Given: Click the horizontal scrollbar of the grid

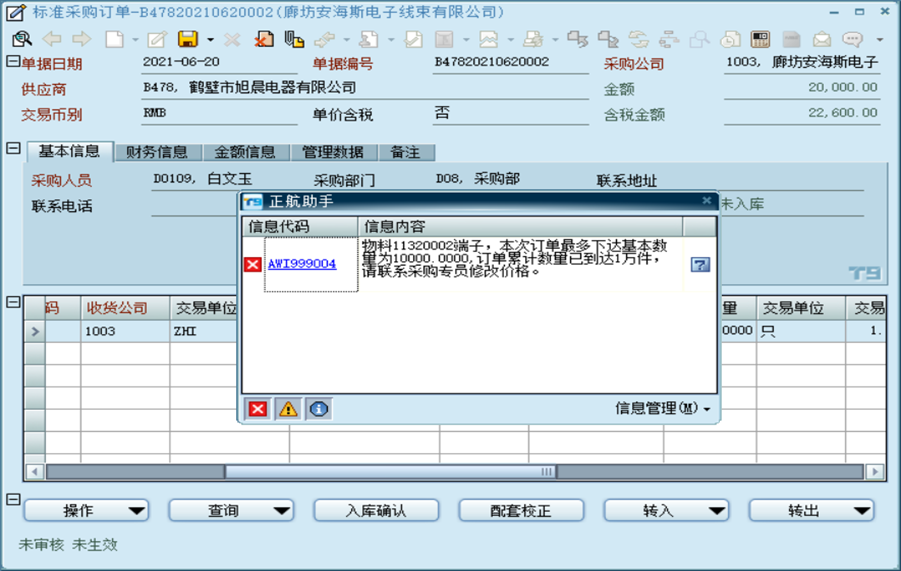Looking at the screenshot, I should 390,472.
